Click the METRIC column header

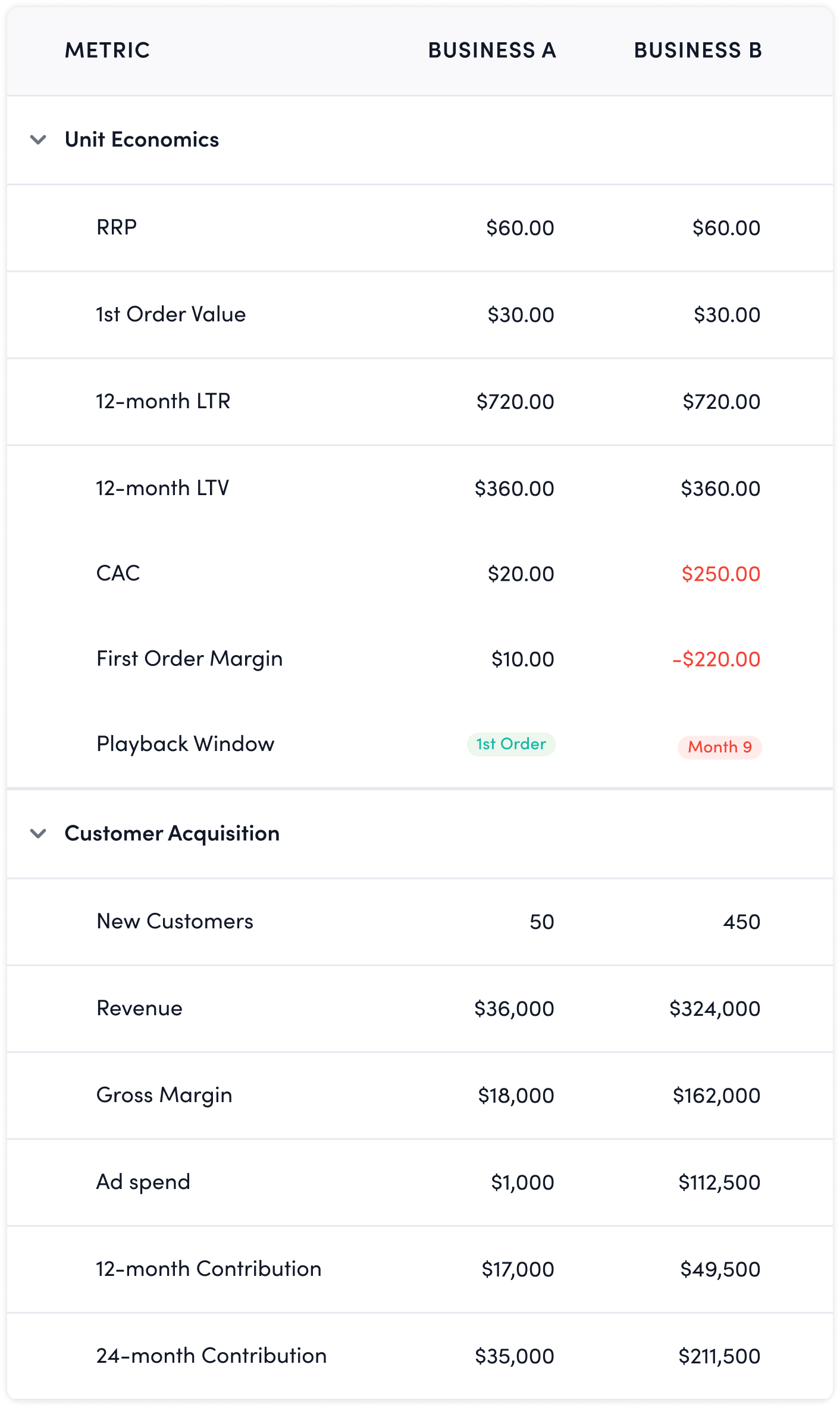point(107,51)
